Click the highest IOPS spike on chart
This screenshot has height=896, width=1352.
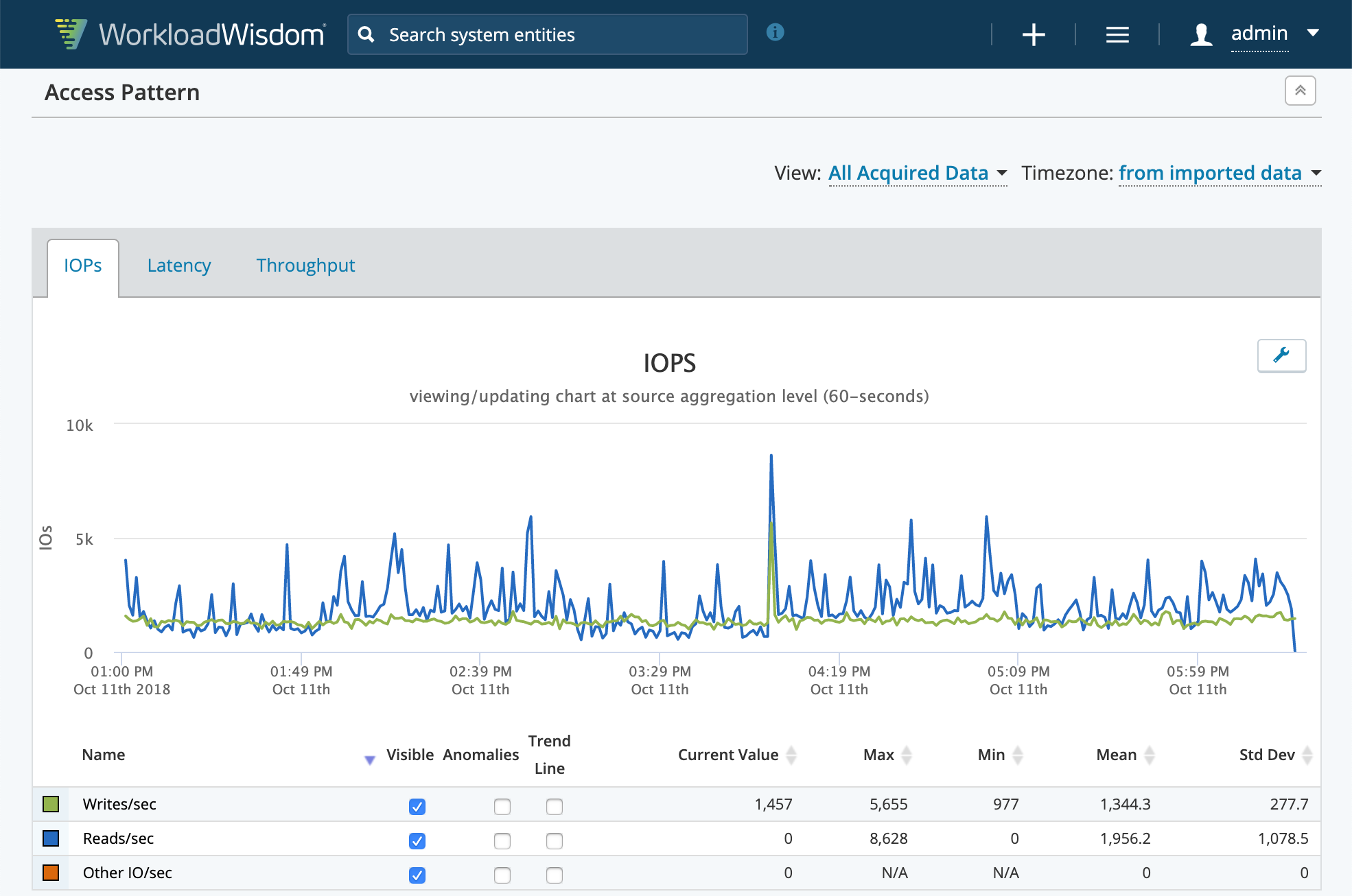click(771, 456)
